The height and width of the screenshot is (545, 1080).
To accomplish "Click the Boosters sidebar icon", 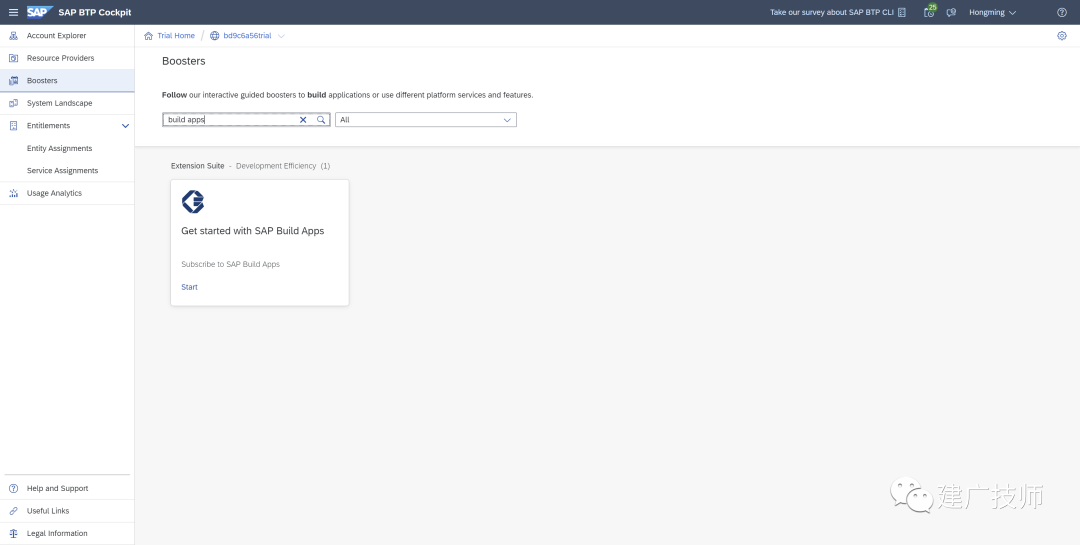I will coord(13,81).
